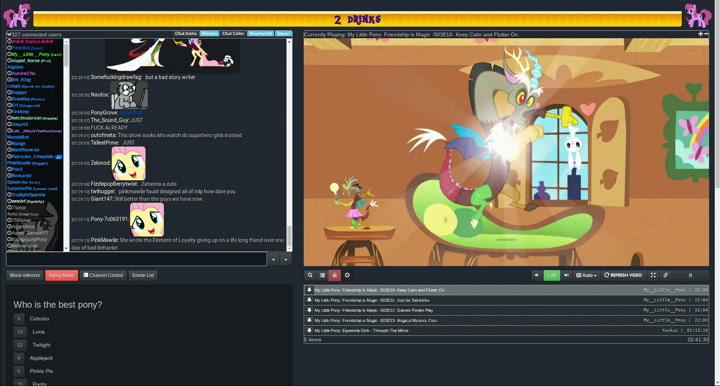Click the chat message input field
This screenshot has height=386, width=720.
tap(136, 259)
